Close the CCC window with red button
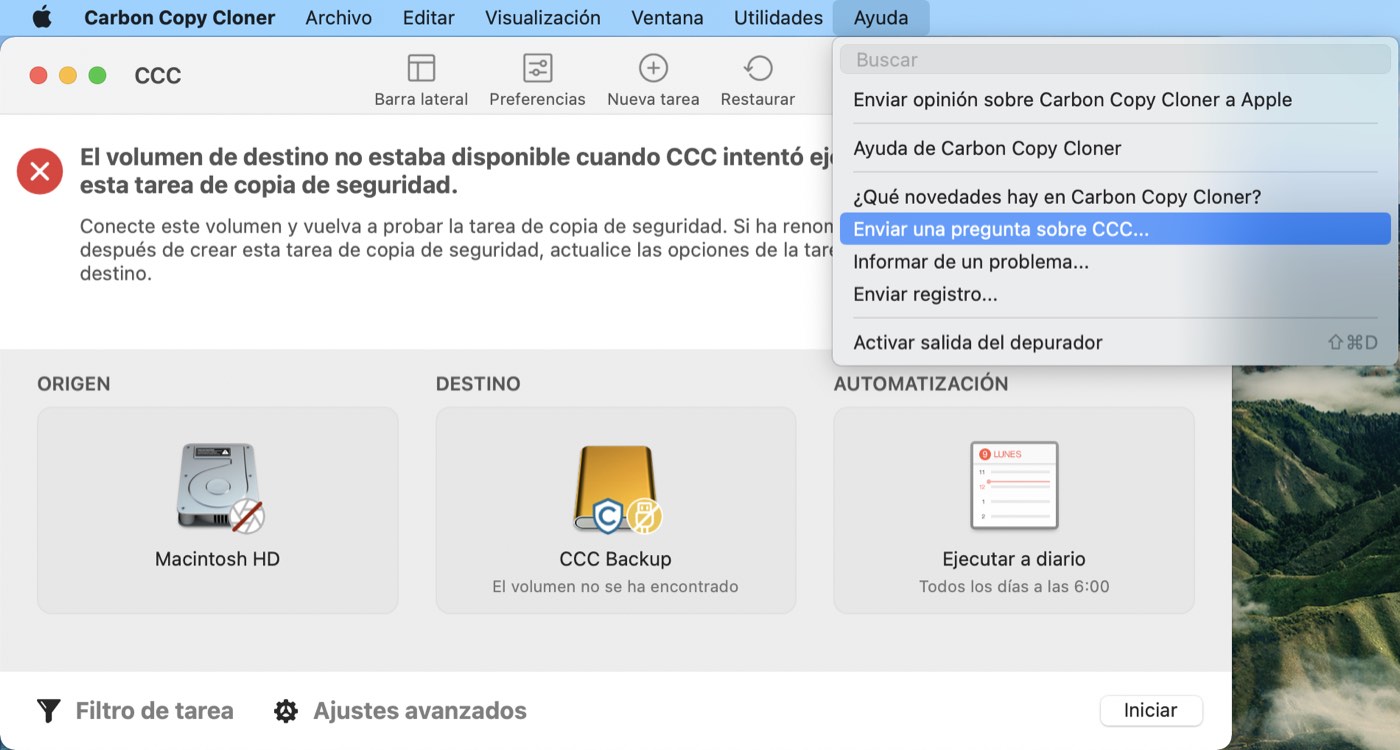Screen dimensions: 1400x750 [38, 75]
